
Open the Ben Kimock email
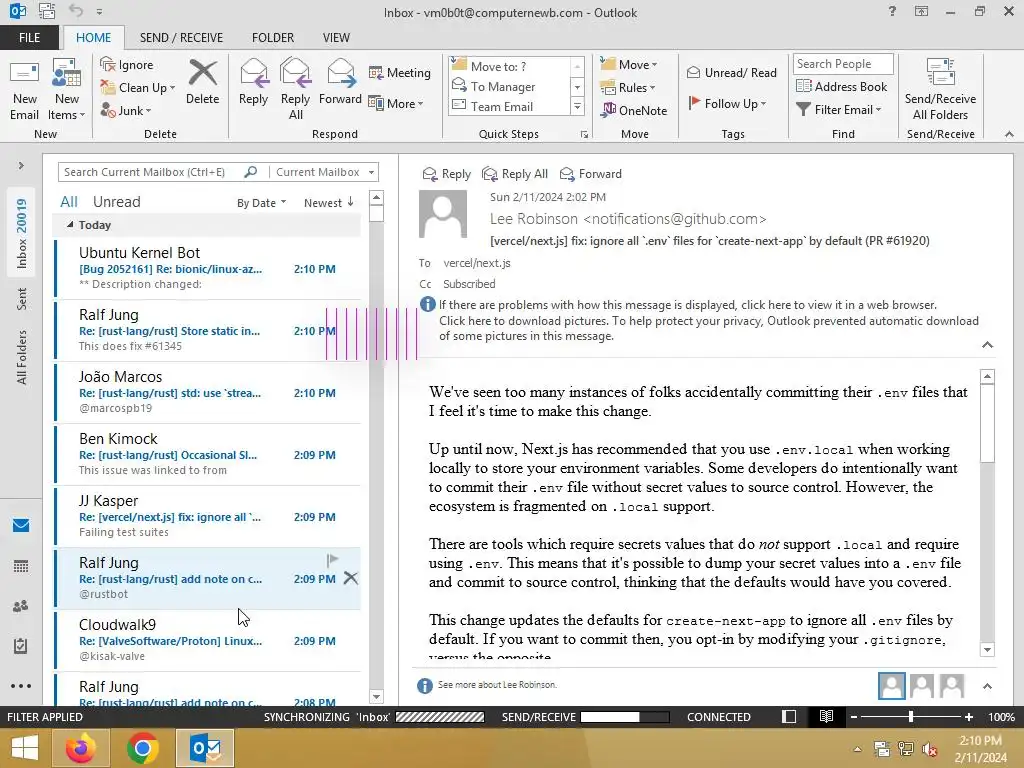(x=208, y=455)
